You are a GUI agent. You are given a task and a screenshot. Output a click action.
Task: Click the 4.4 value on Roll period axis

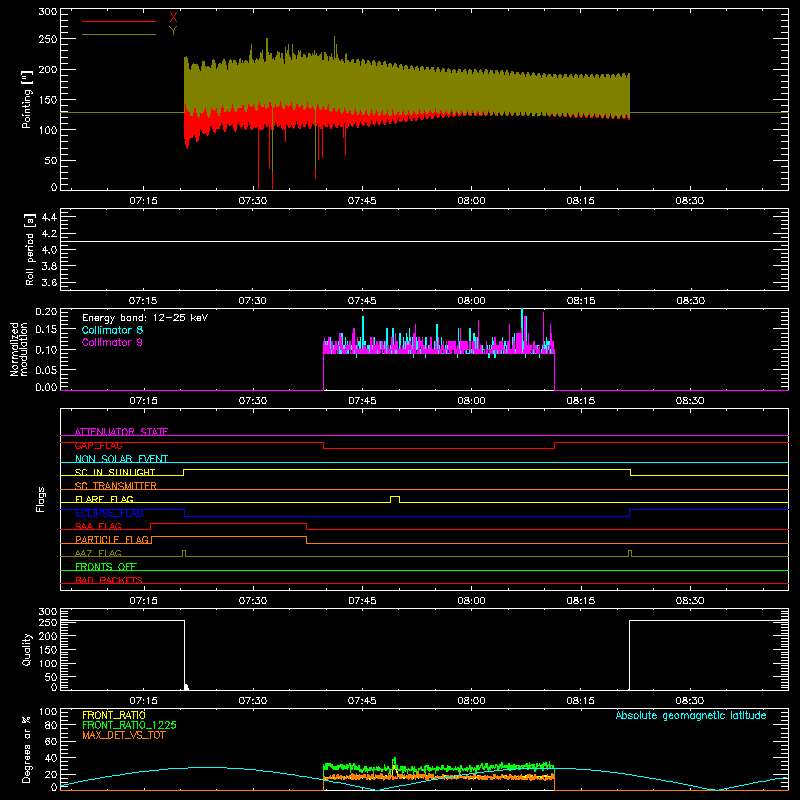coord(49,217)
